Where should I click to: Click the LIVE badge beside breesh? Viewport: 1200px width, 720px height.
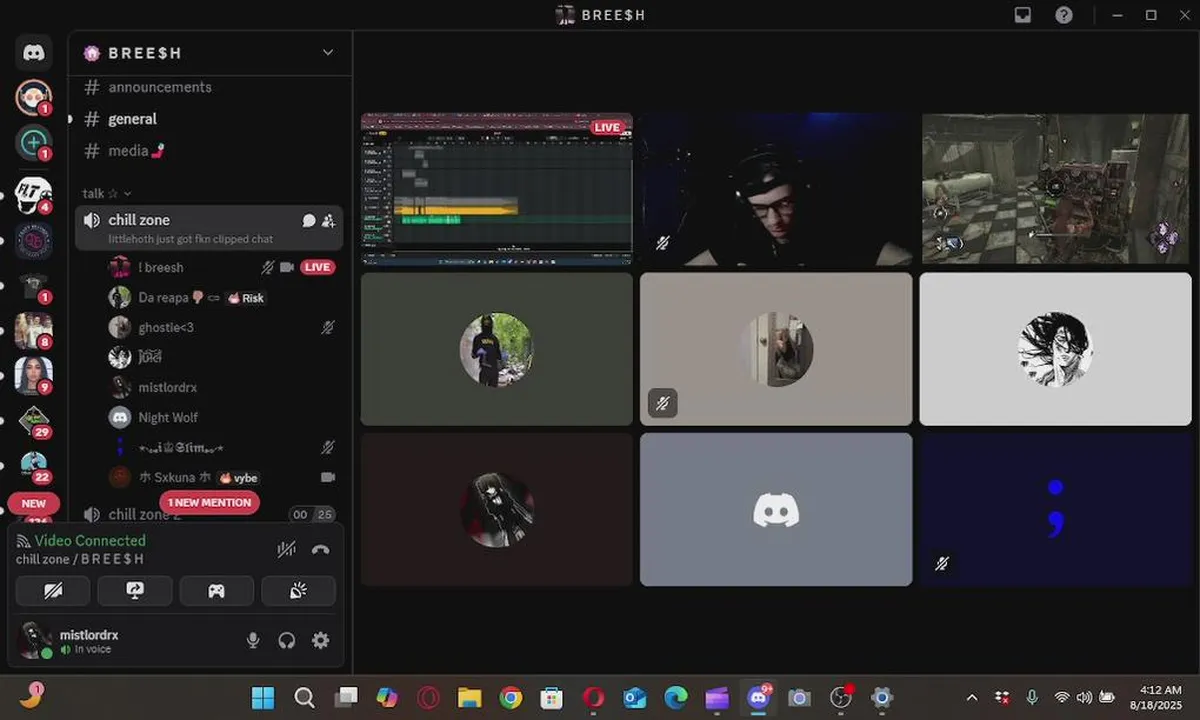point(317,268)
